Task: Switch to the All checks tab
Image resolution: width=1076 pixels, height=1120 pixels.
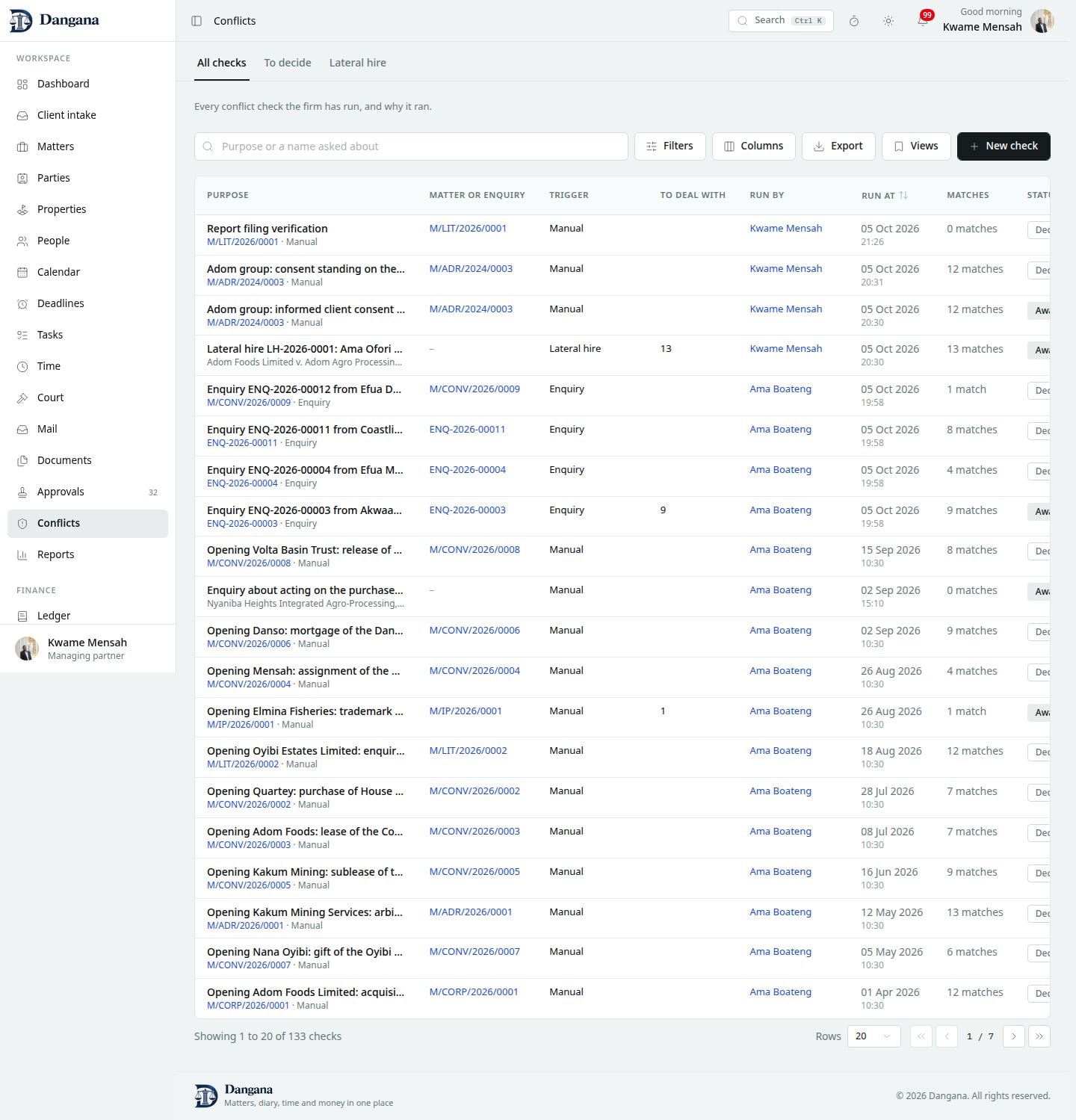Action: (221, 63)
